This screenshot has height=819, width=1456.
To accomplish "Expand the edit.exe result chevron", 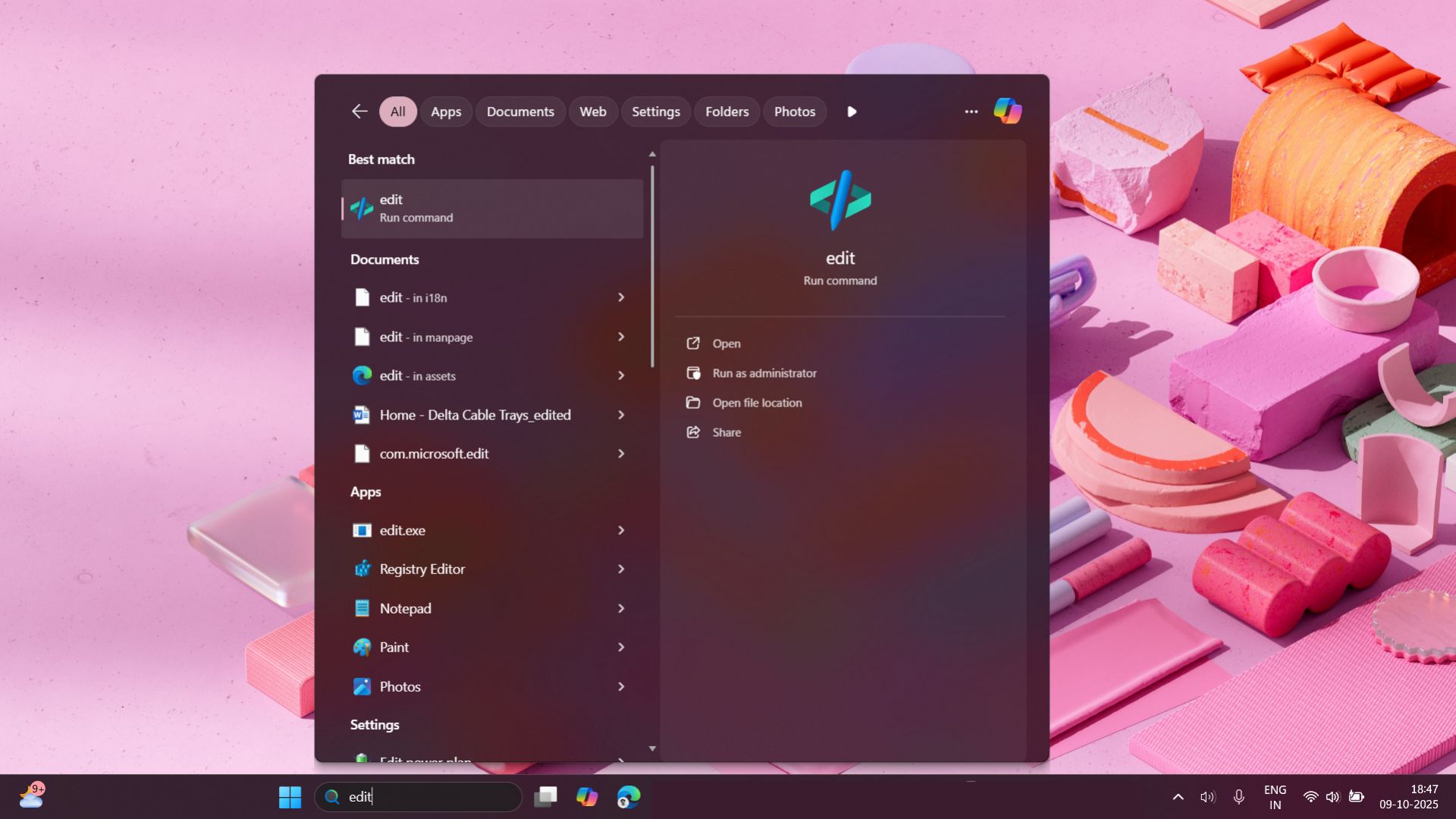I will [621, 530].
